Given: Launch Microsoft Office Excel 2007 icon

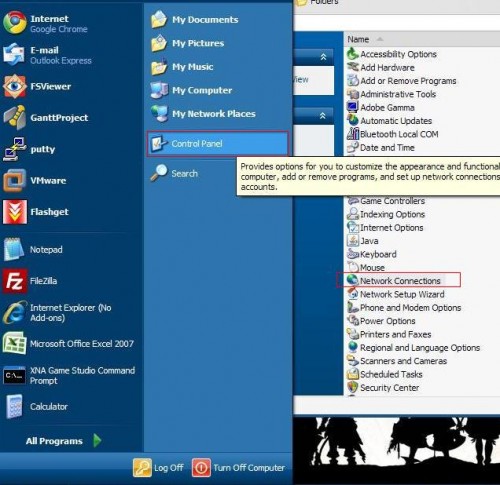Looking at the screenshot, I should point(14,343).
